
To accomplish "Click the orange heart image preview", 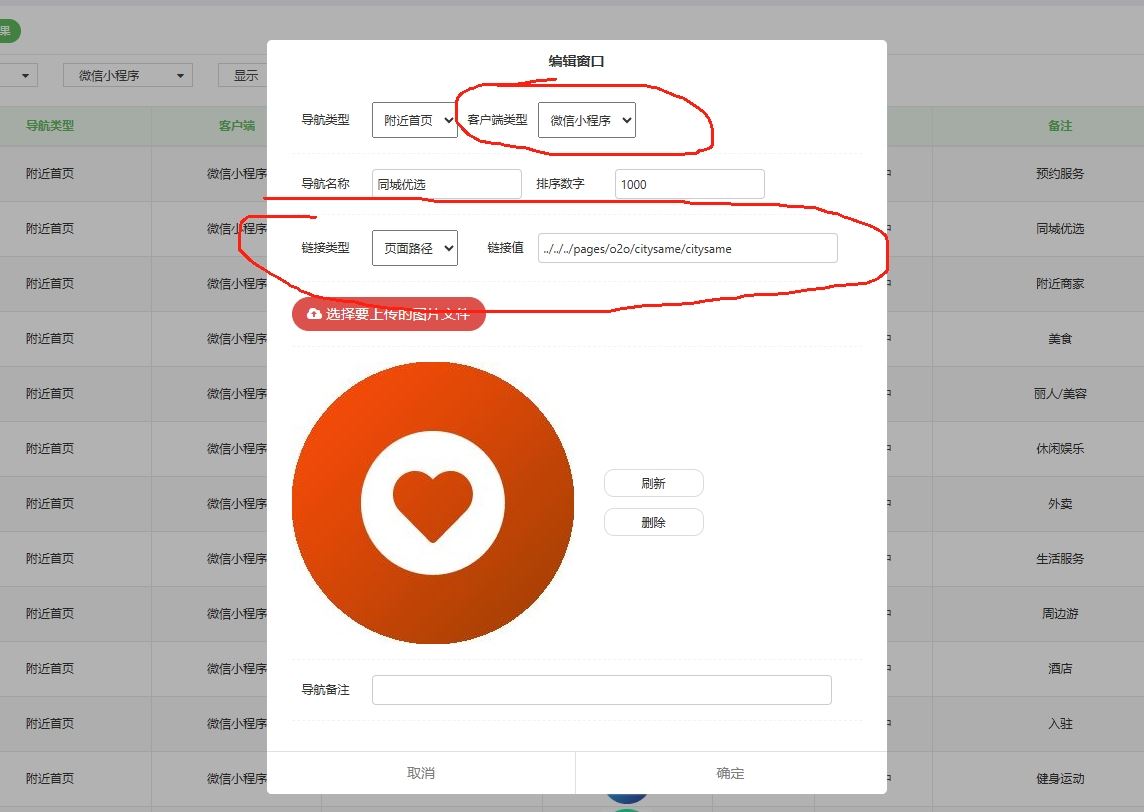I will pos(432,503).
